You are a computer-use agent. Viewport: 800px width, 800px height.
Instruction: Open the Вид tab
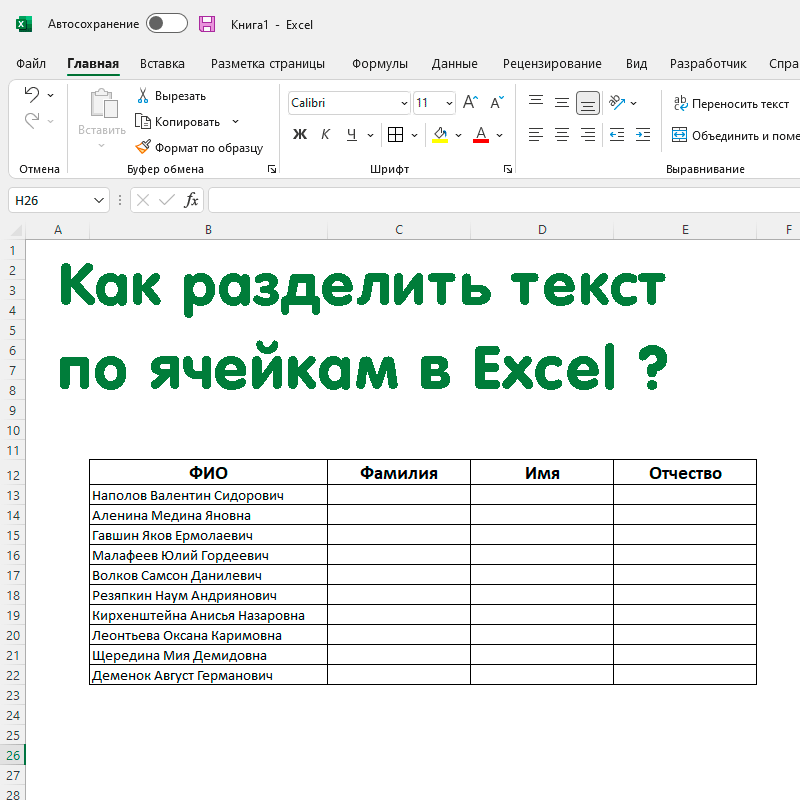pyautogui.click(x=636, y=64)
